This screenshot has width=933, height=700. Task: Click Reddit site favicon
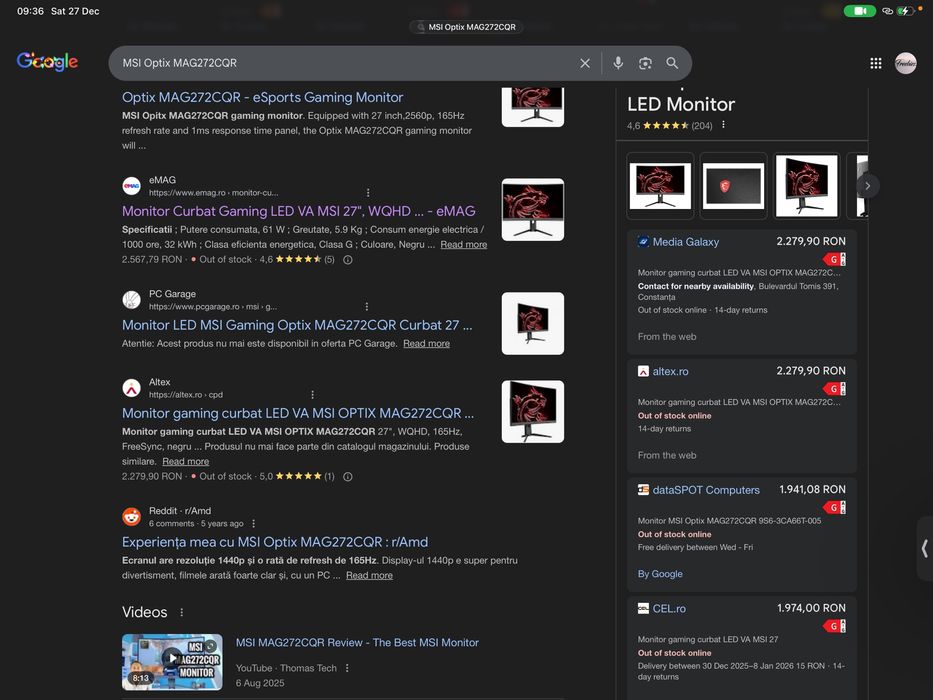point(132,517)
